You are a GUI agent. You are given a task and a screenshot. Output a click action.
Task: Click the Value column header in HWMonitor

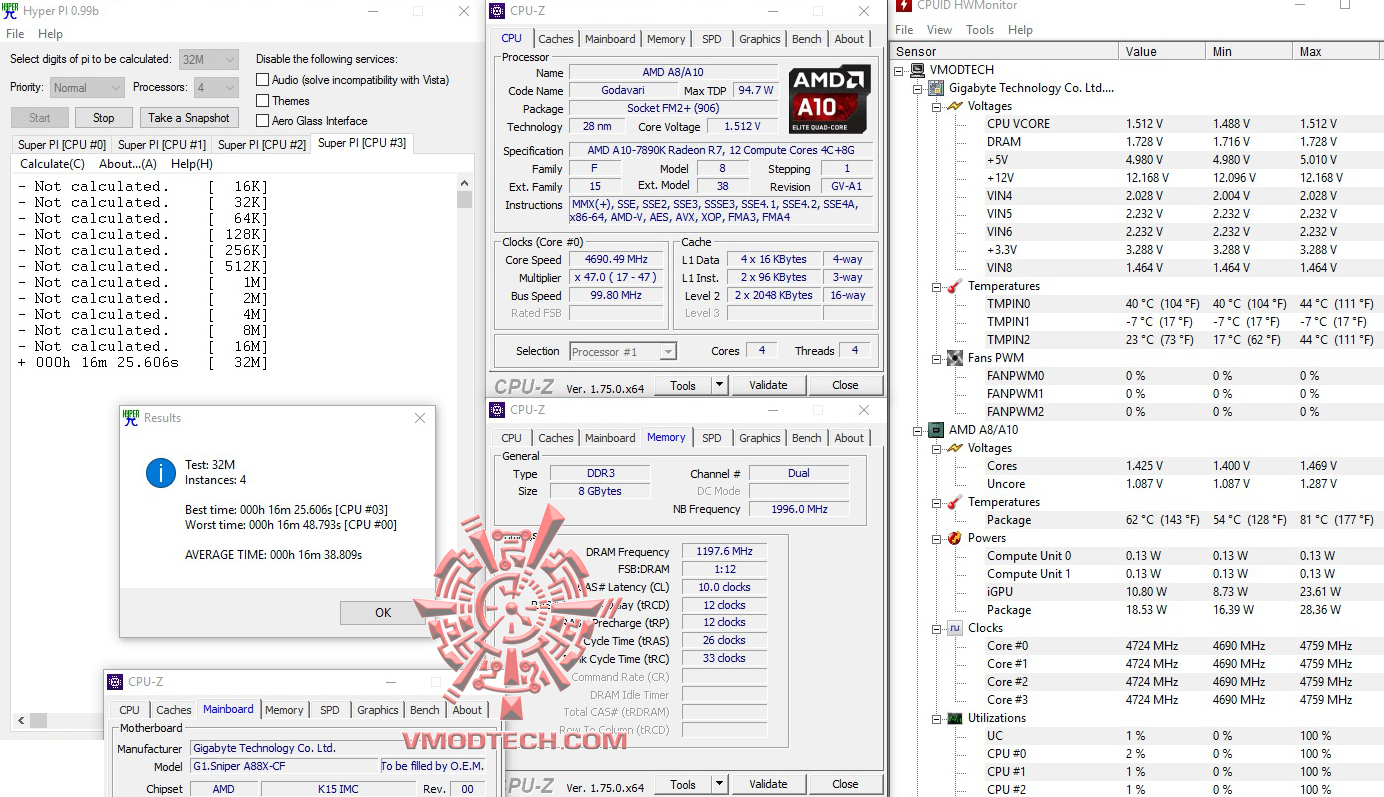pyautogui.click(x=1162, y=51)
